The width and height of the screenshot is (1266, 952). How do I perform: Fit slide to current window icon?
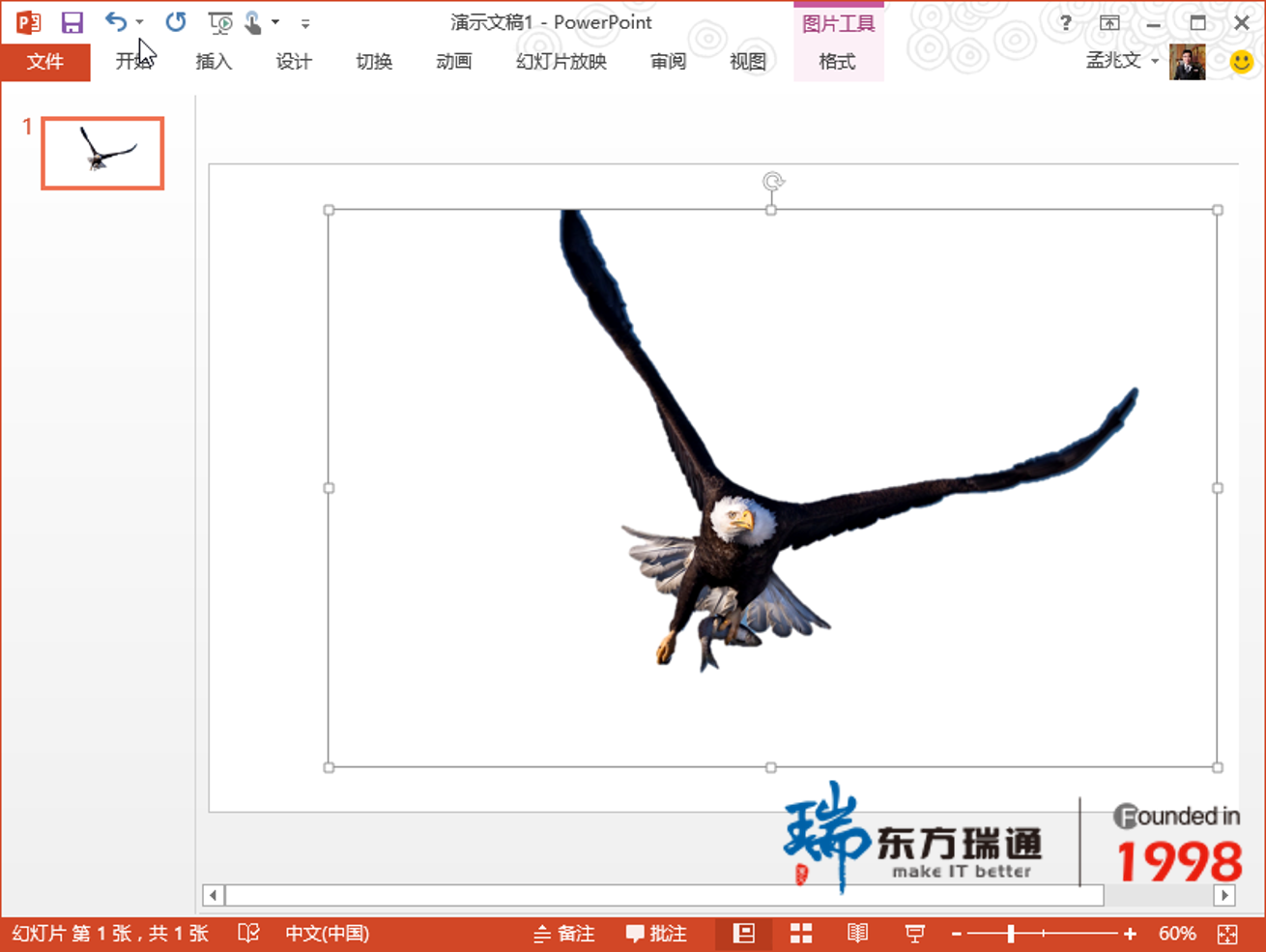1227,934
